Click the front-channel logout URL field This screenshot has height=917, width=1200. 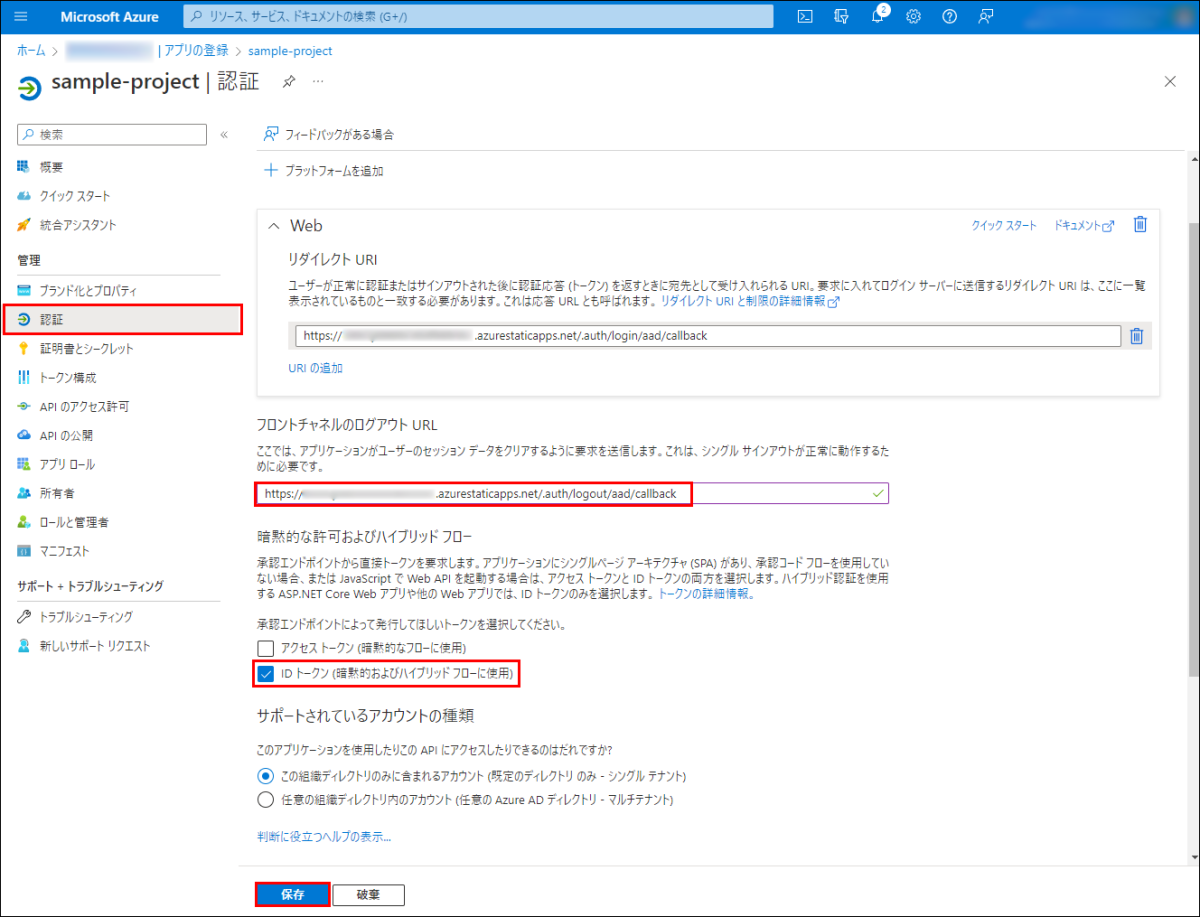[572, 493]
